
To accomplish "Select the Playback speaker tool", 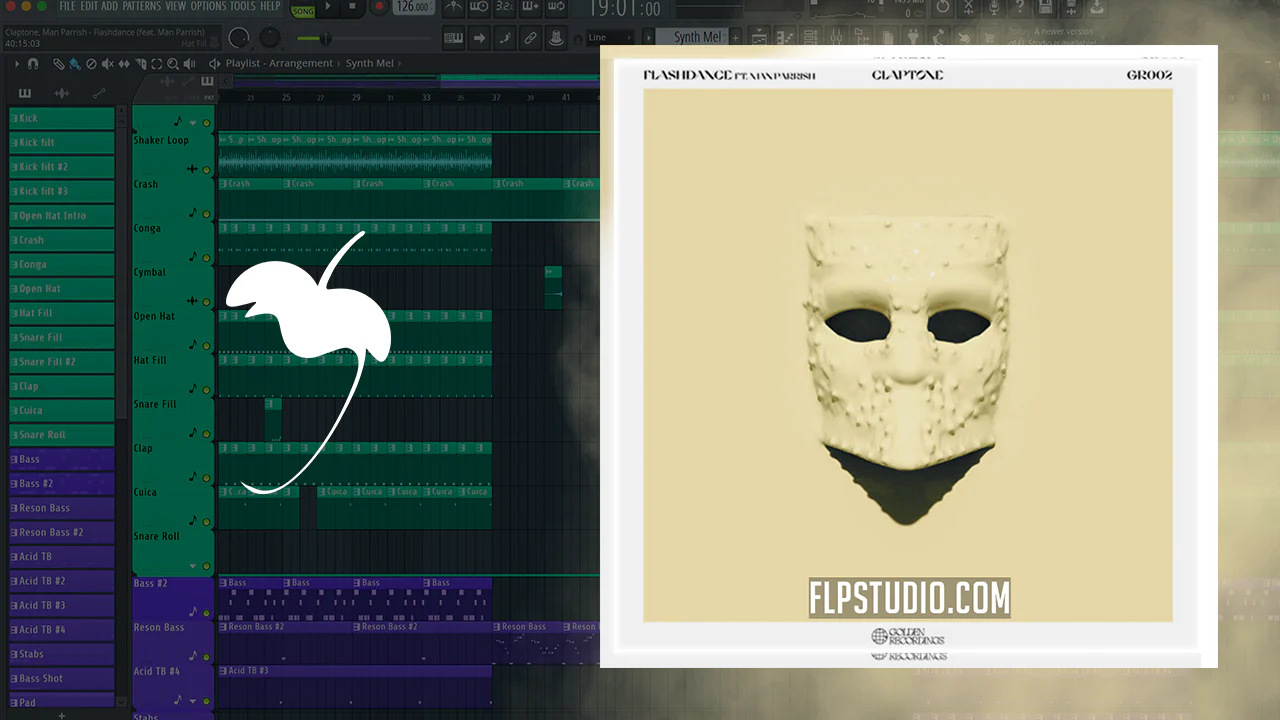I will [189, 64].
